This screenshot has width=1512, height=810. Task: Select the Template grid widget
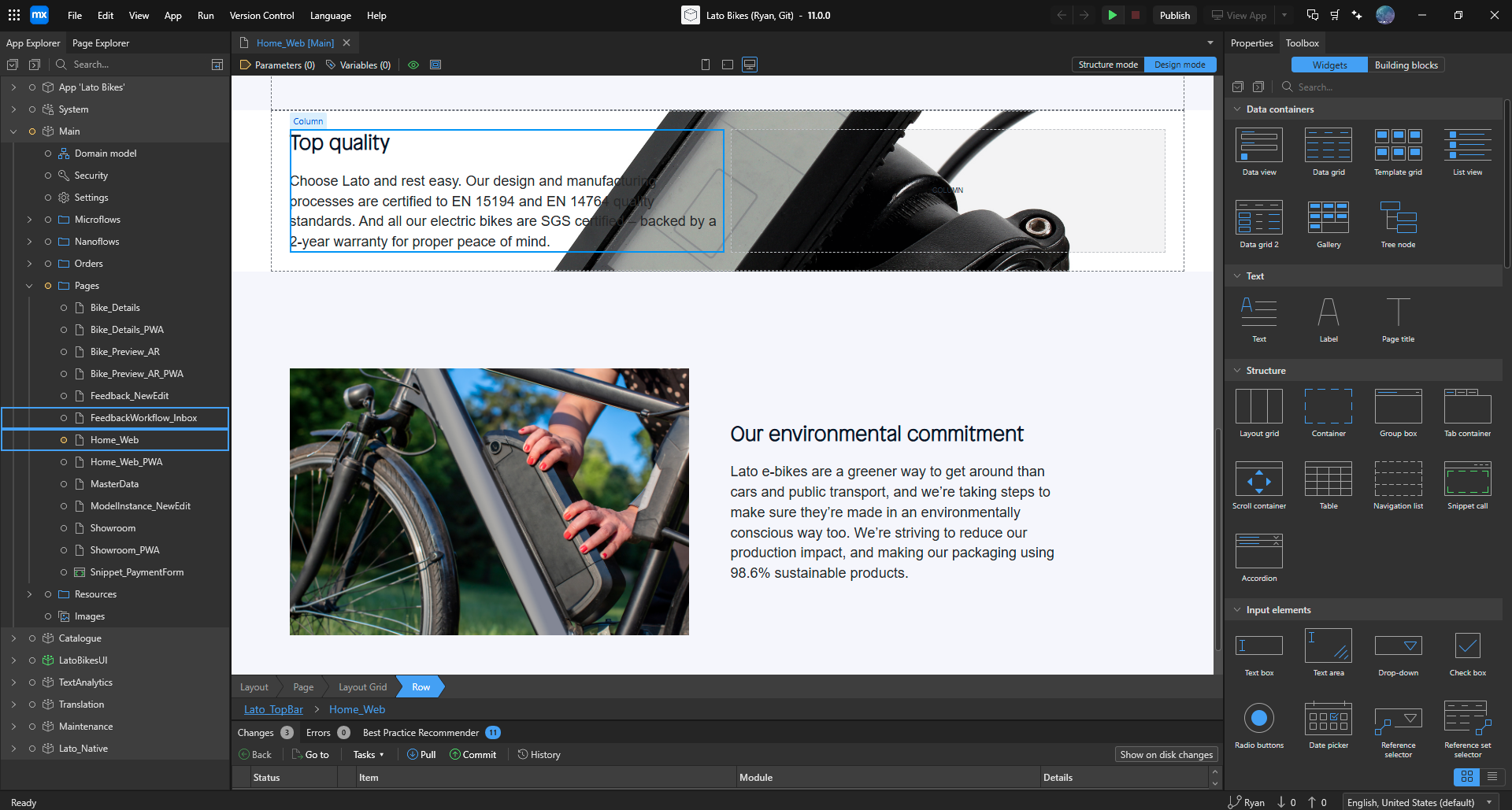[x=1398, y=146]
